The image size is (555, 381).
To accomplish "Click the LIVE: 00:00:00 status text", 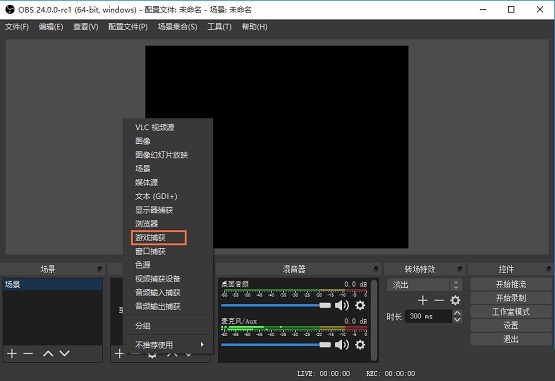I will [x=324, y=374].
